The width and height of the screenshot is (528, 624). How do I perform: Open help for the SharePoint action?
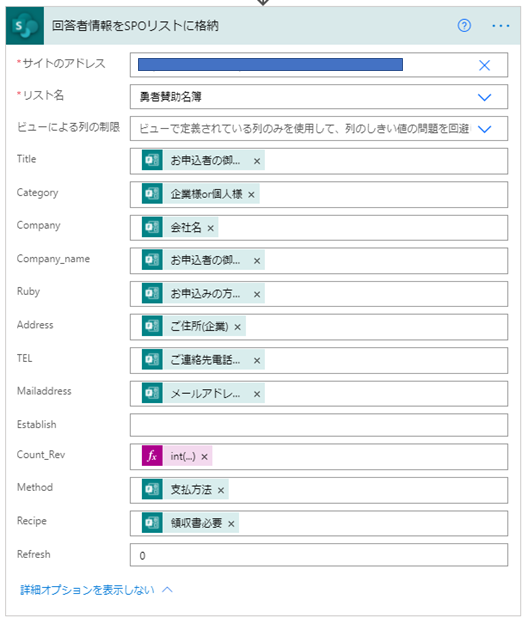[x=464, y=26]
